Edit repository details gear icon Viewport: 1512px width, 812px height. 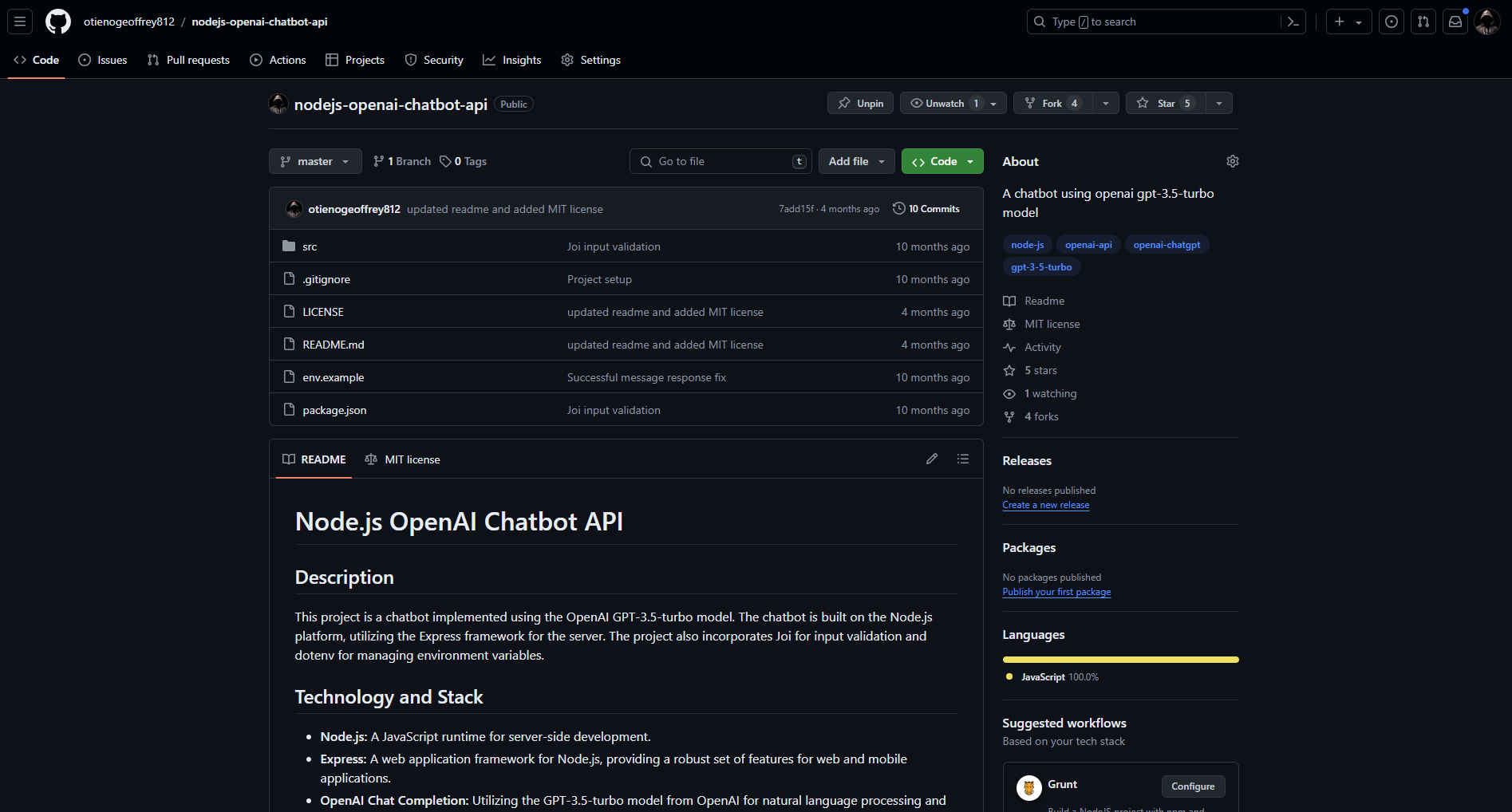pyautogui.click(x=1232, y=161)
